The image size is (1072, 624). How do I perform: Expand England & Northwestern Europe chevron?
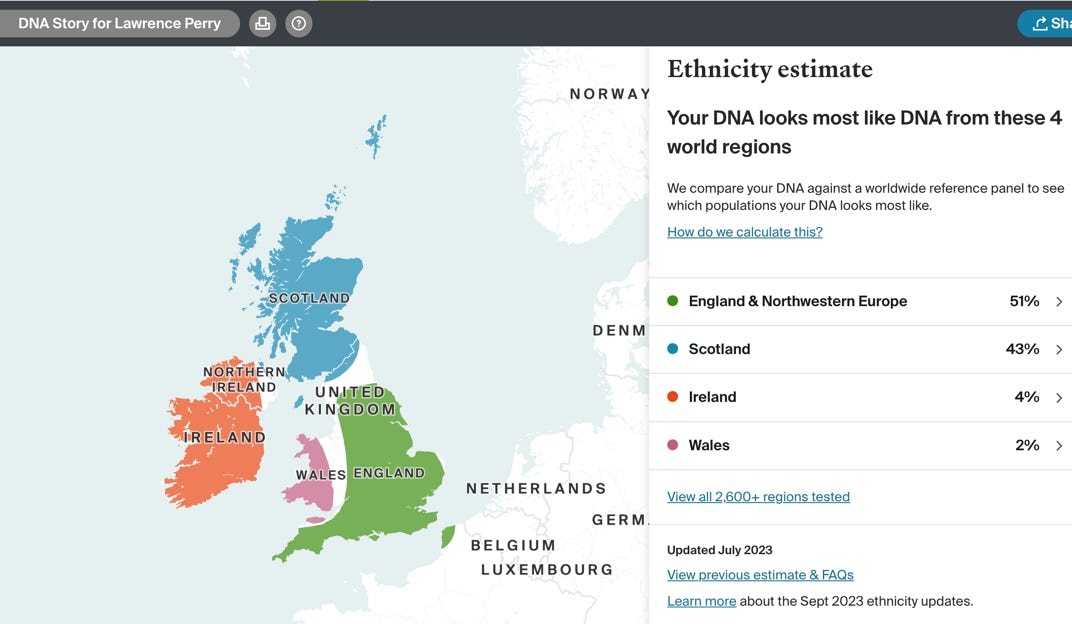(1058, 301)
